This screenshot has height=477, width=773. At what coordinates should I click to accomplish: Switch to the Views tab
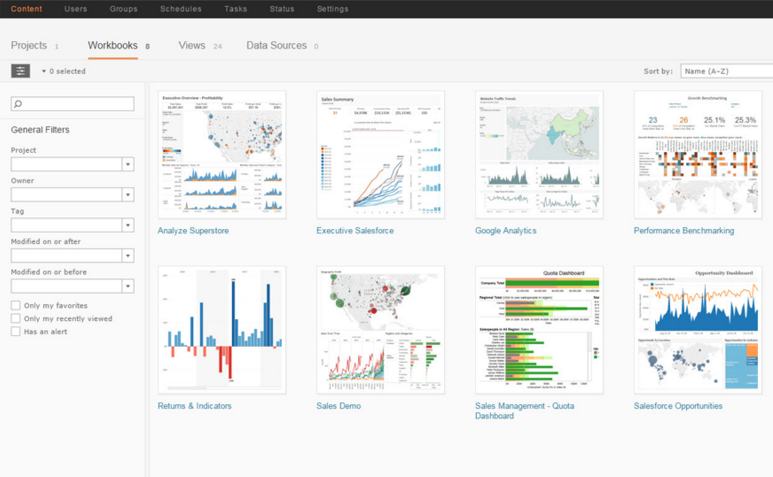[x=192, y=45]
